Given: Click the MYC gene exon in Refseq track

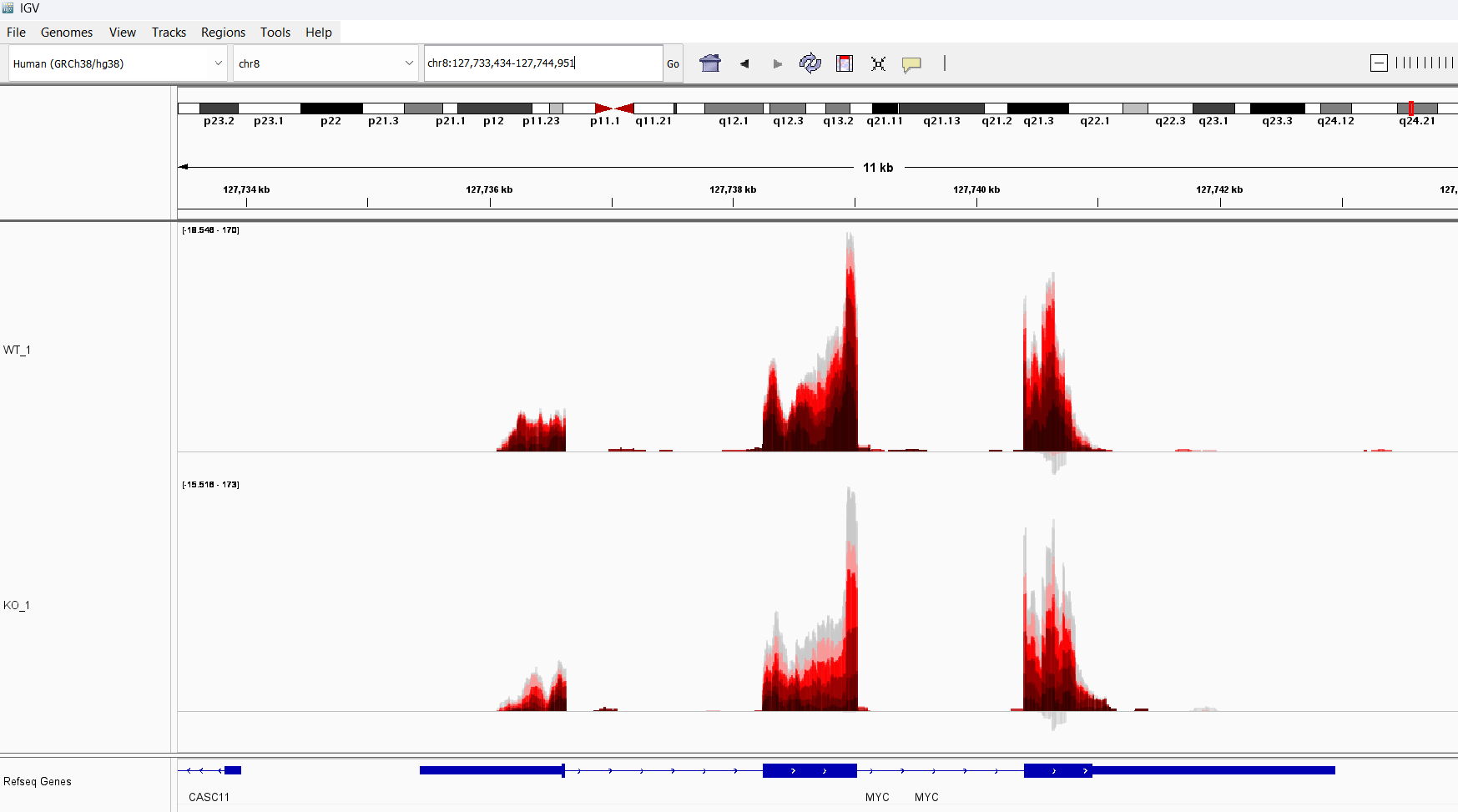Looking at the screenshot, I should coord(810,770).
